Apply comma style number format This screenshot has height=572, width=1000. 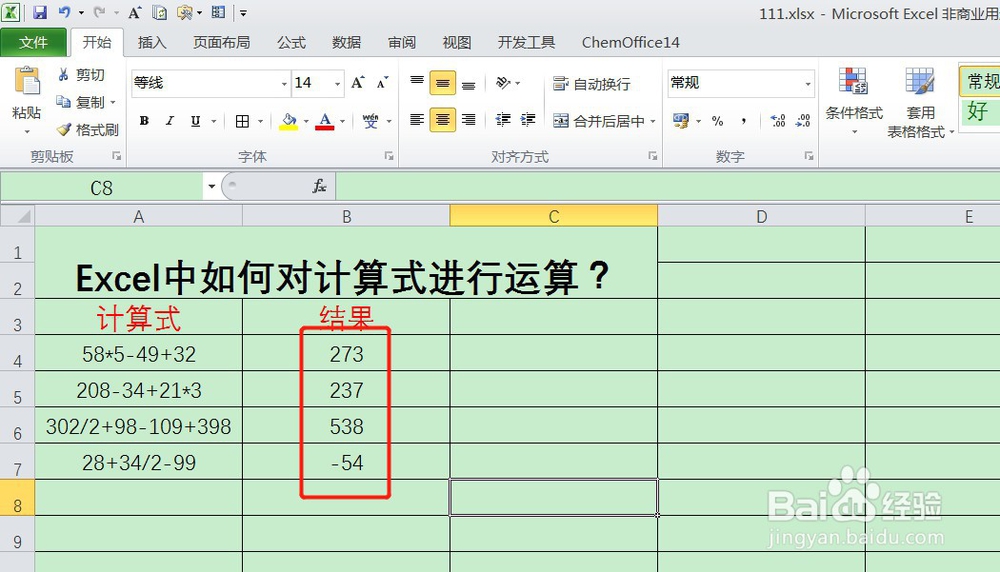744,121
